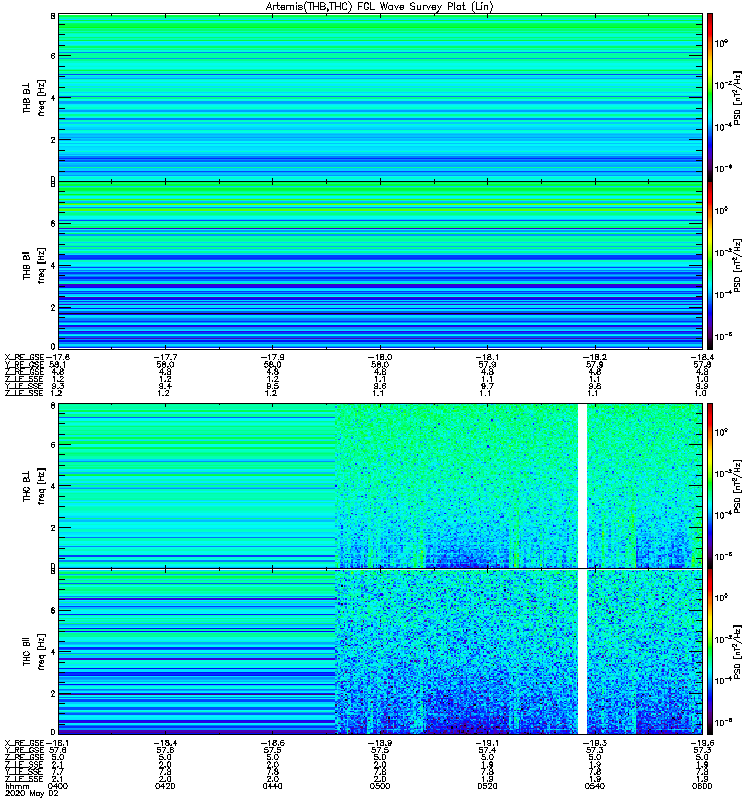This screenshot has height=800, width=750.
Task: Click the "PSD [nT²/Hz]" label of THB B⊥ color bar
Action: pos(737,98)
